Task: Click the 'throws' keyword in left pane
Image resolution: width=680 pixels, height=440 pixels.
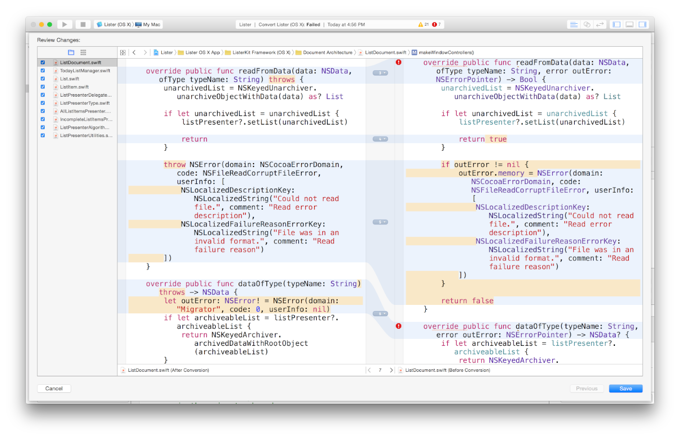Action: (x=281, y=79)
